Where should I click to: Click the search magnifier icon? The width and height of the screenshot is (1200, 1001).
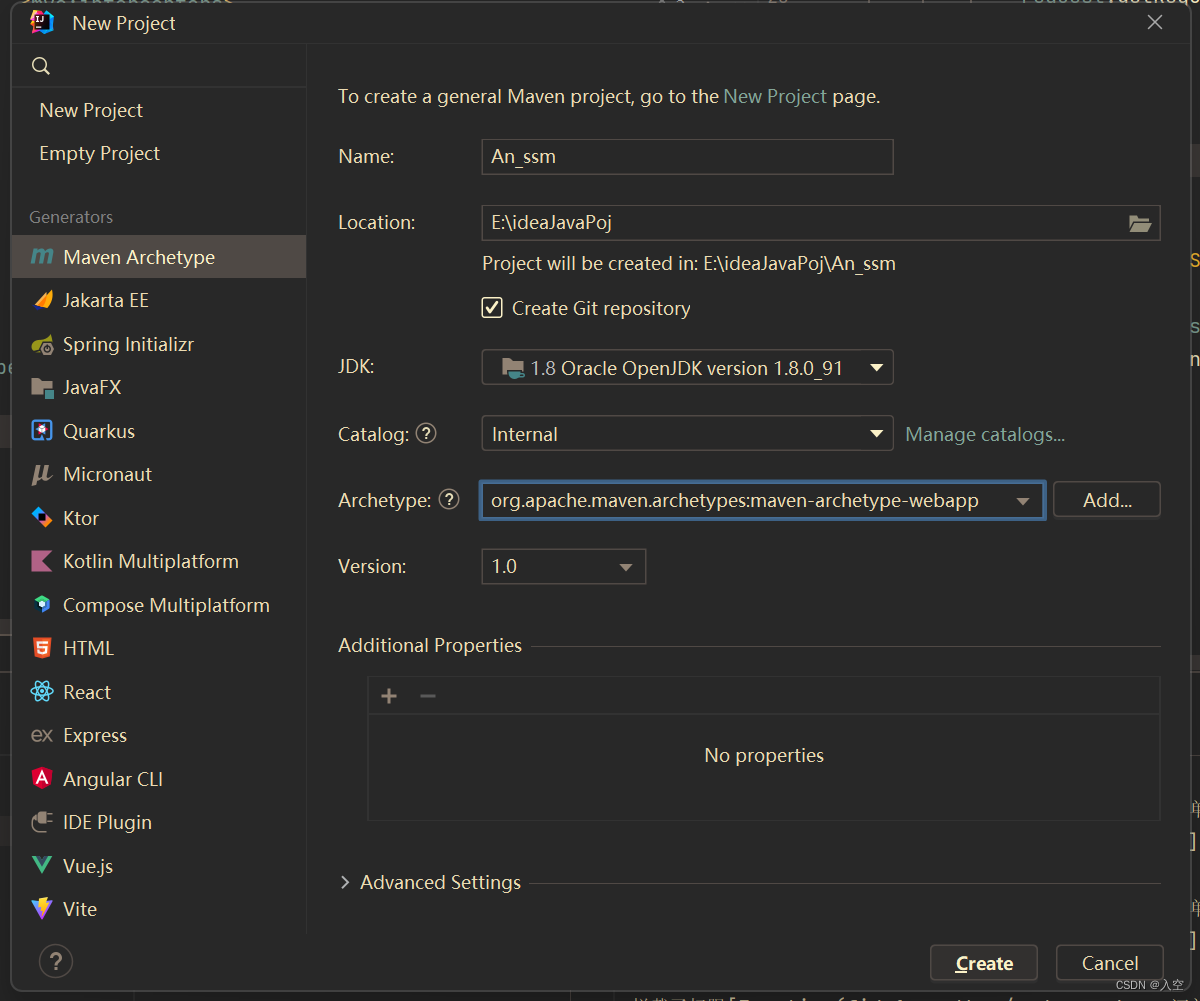click(41, 66)
